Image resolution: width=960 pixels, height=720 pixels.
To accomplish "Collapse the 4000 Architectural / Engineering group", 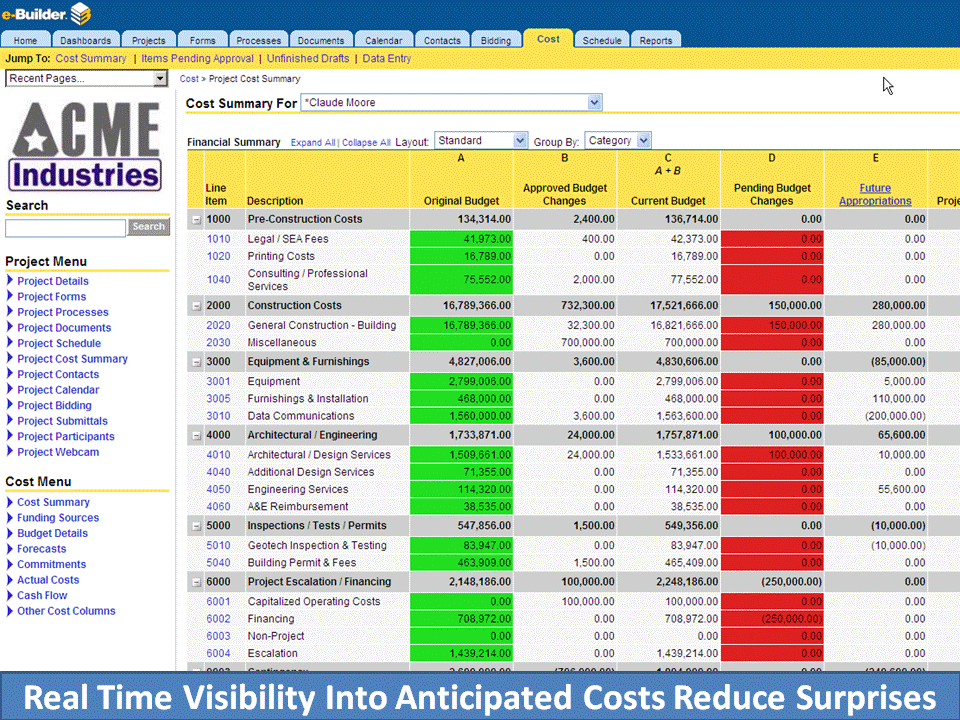I will (196, 435).
